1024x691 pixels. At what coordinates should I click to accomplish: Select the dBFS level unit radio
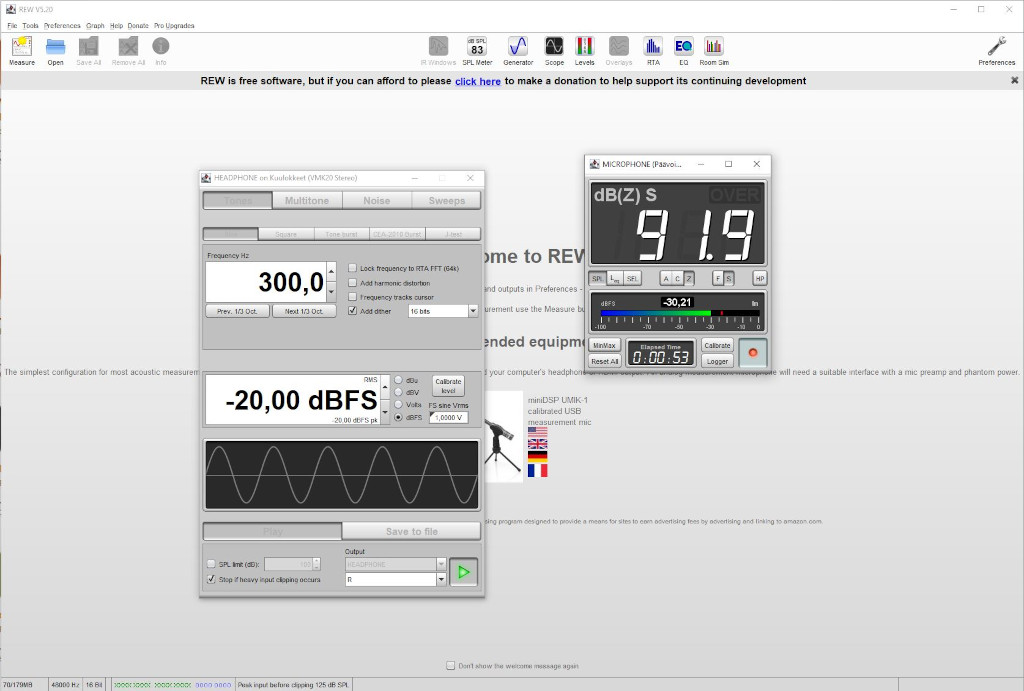click(398, 417)
